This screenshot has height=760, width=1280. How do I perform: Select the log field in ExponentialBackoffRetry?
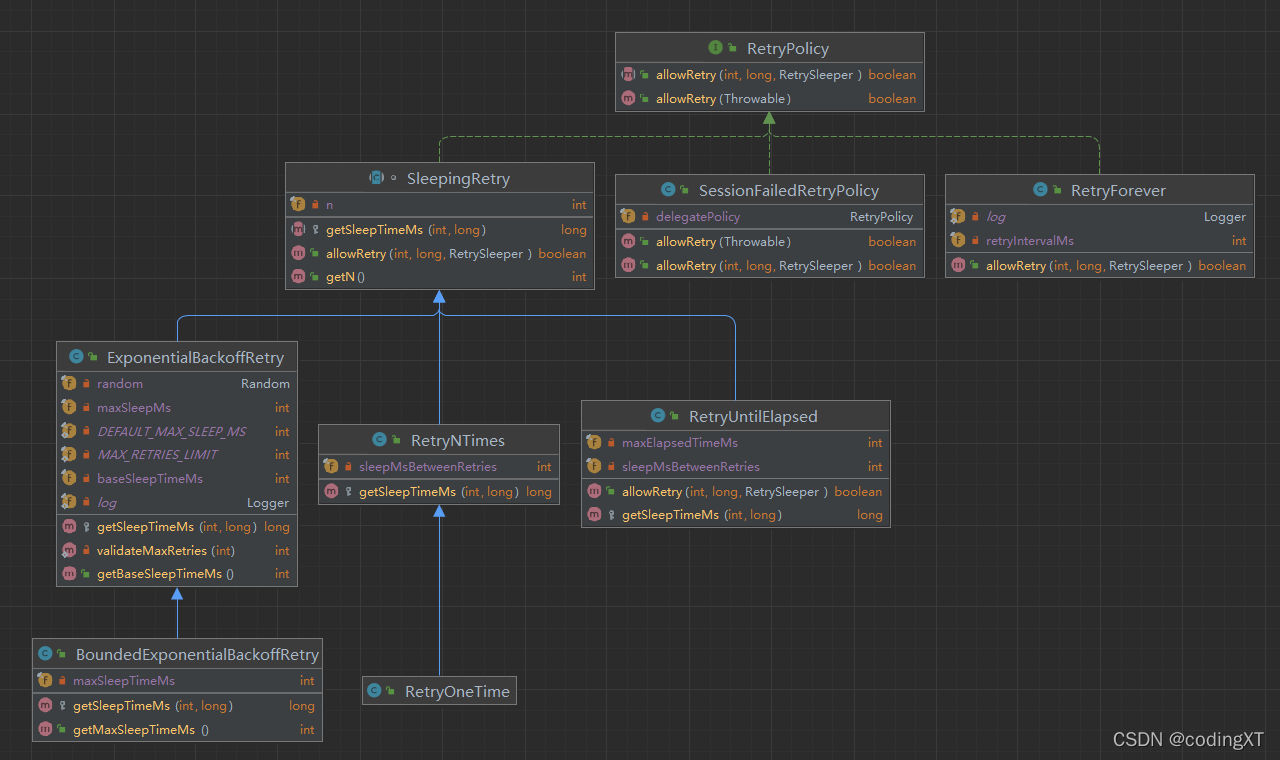coord(106,502)
